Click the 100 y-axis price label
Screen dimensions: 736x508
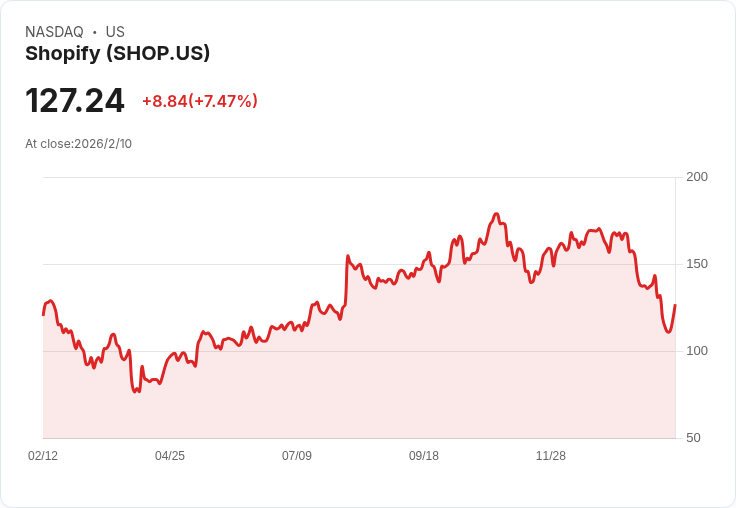[x=697, y=351]
